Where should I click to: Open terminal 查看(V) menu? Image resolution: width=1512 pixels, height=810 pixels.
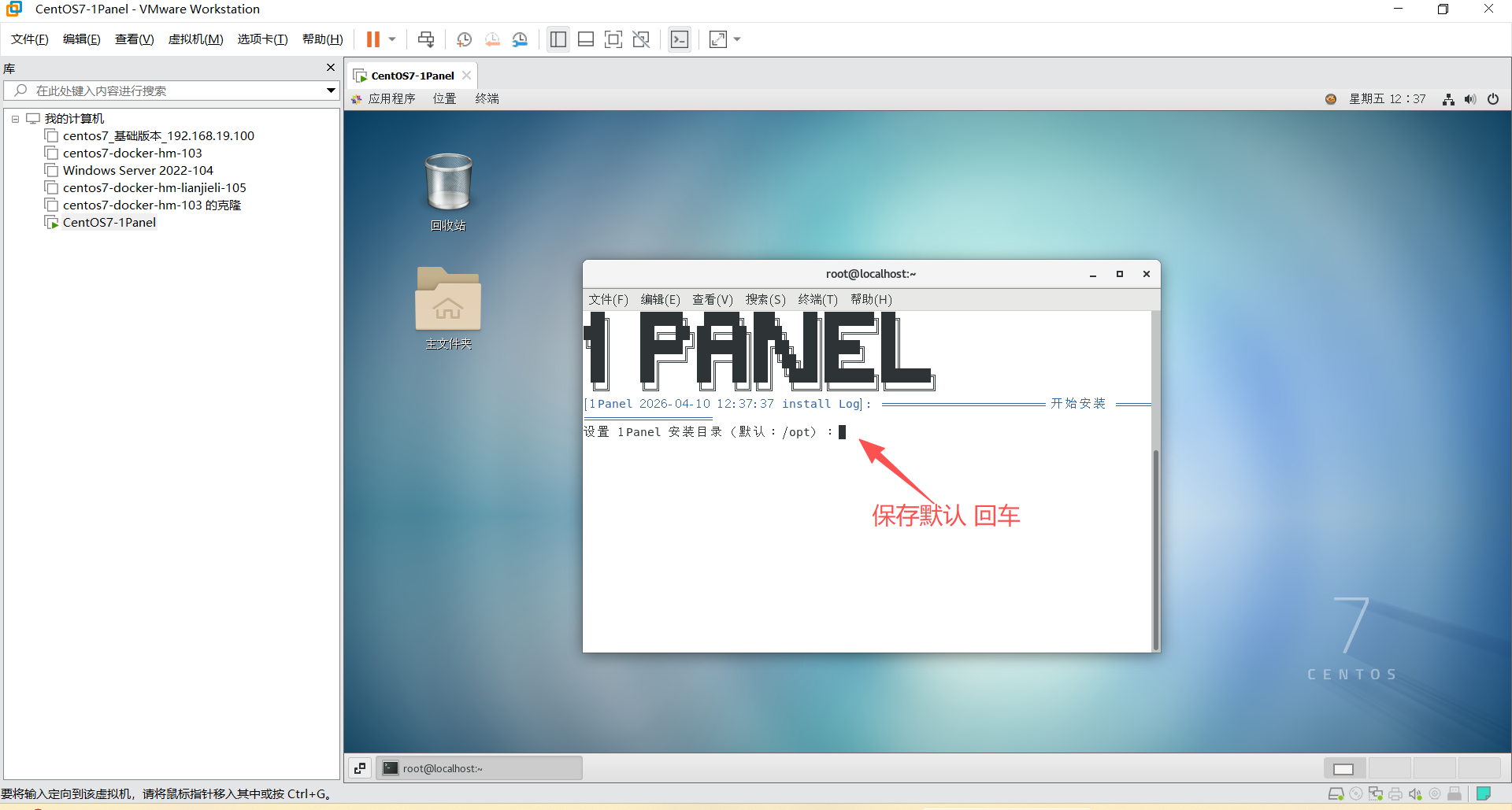point(713,299)
